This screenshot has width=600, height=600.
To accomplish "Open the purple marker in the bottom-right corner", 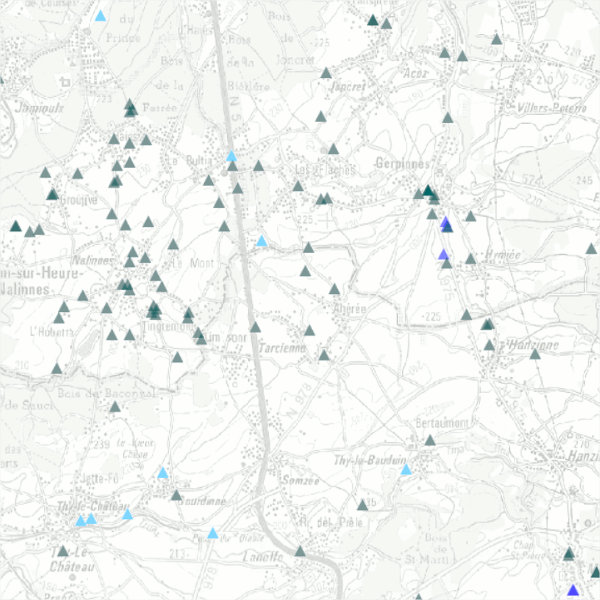I will 572,590.
